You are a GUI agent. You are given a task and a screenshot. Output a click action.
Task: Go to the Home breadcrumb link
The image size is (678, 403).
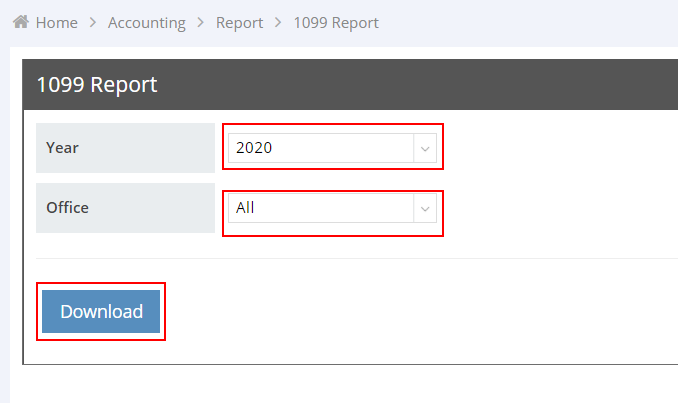tap(56, 22)
